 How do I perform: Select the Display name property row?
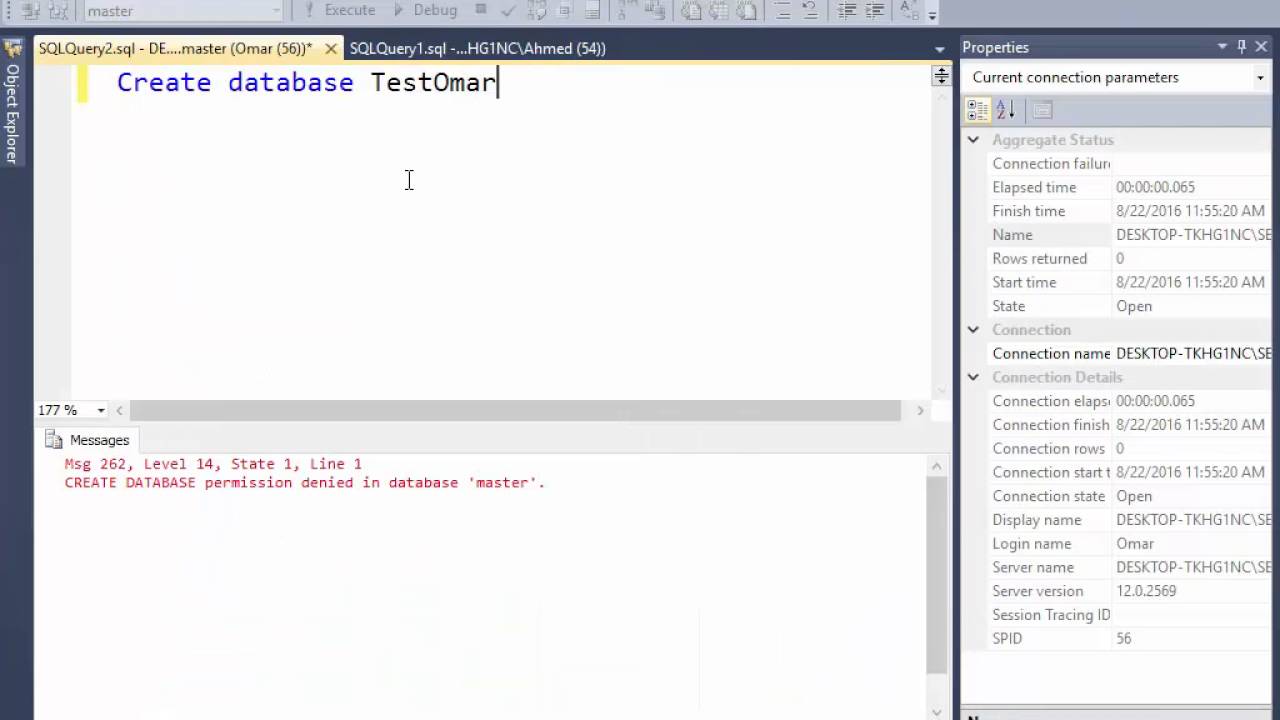(1131, 520)
